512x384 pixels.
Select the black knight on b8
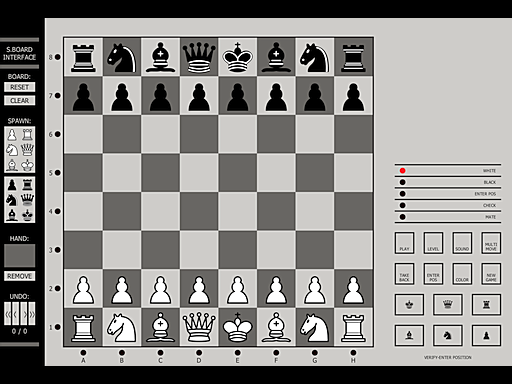click(122, 57)
